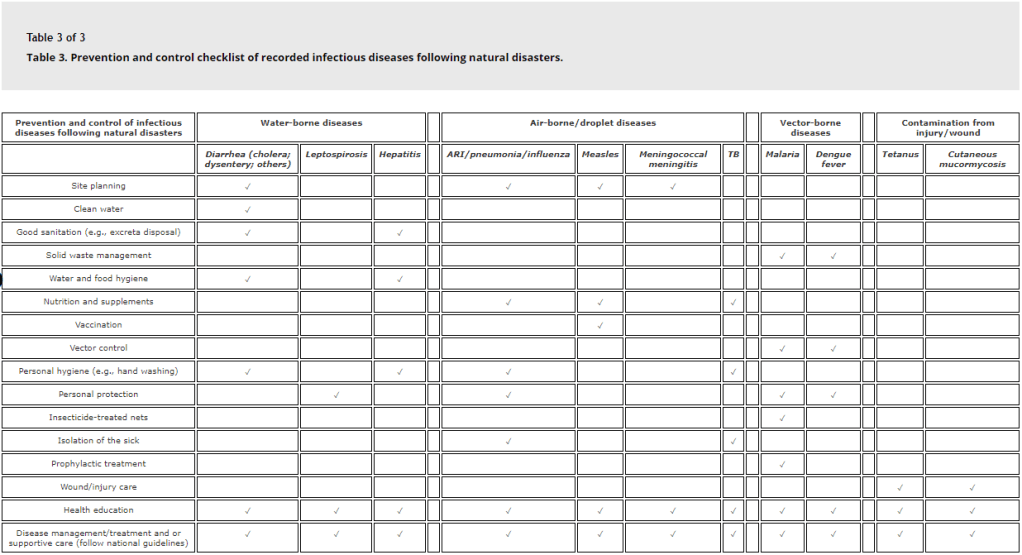
Task: Click the ARI/pneumonia/influenza column header
Action: tap(508, 154)
